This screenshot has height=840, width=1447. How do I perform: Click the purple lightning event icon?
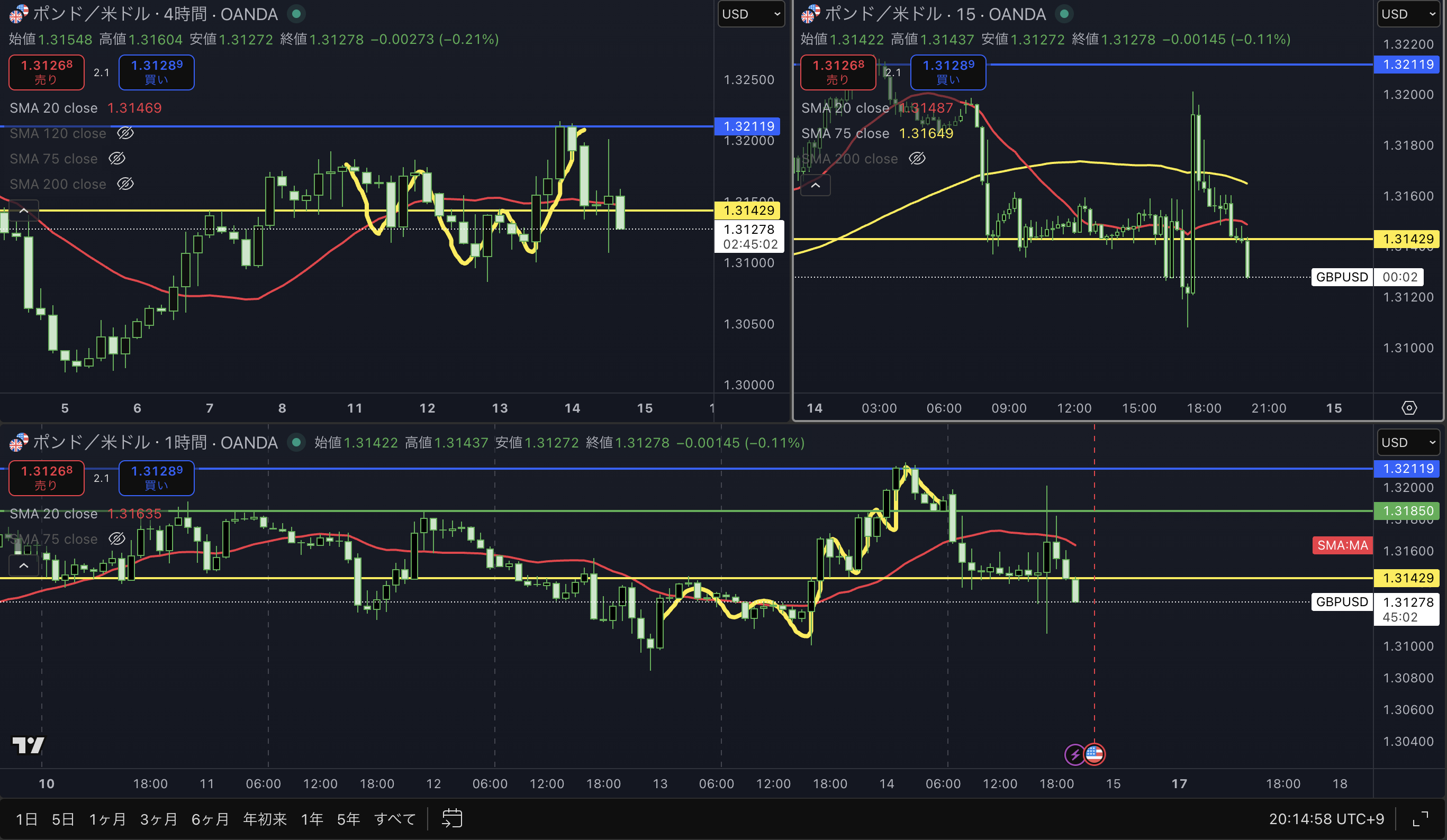[1074, 754]
